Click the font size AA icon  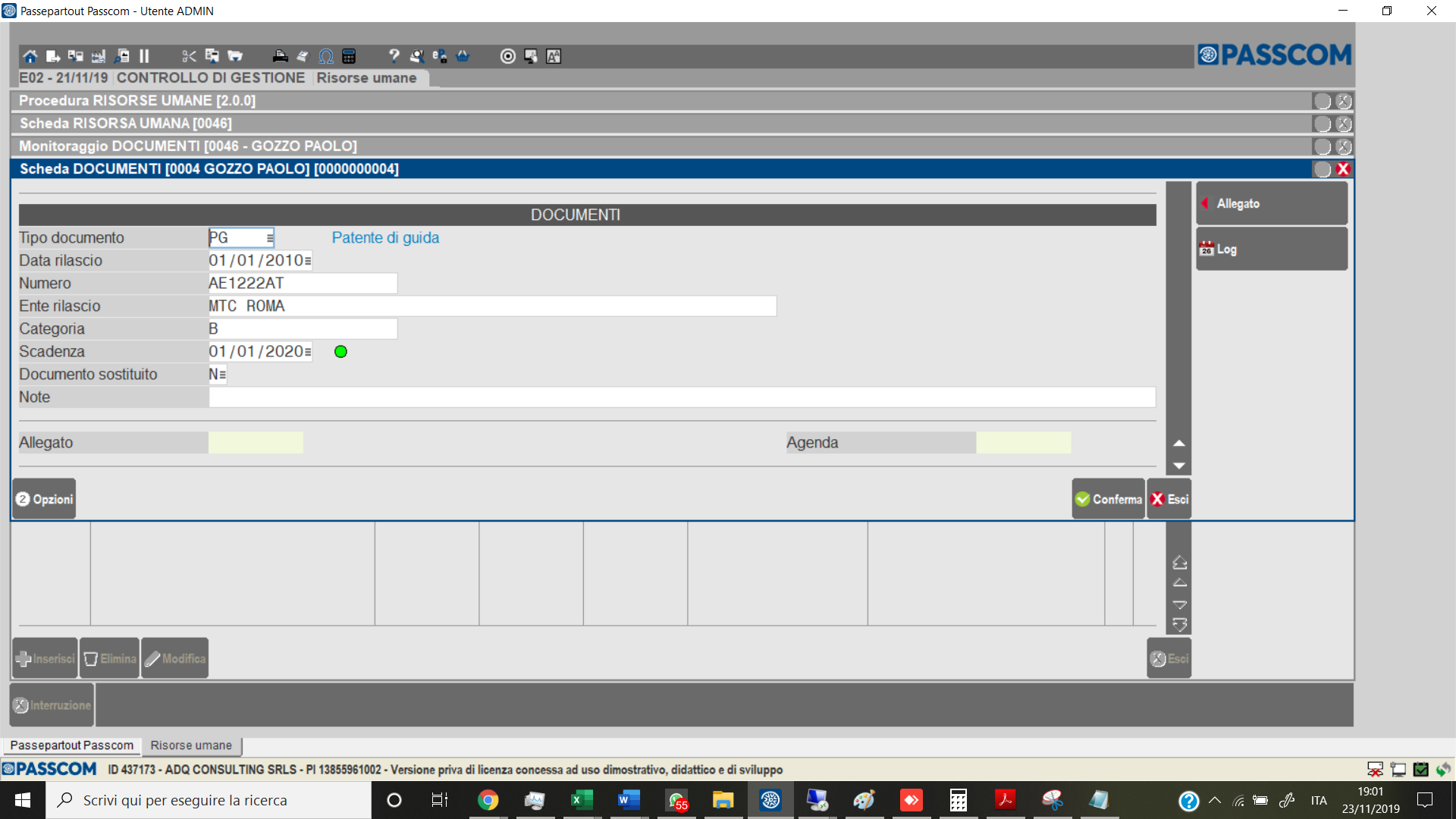[554, 56]
